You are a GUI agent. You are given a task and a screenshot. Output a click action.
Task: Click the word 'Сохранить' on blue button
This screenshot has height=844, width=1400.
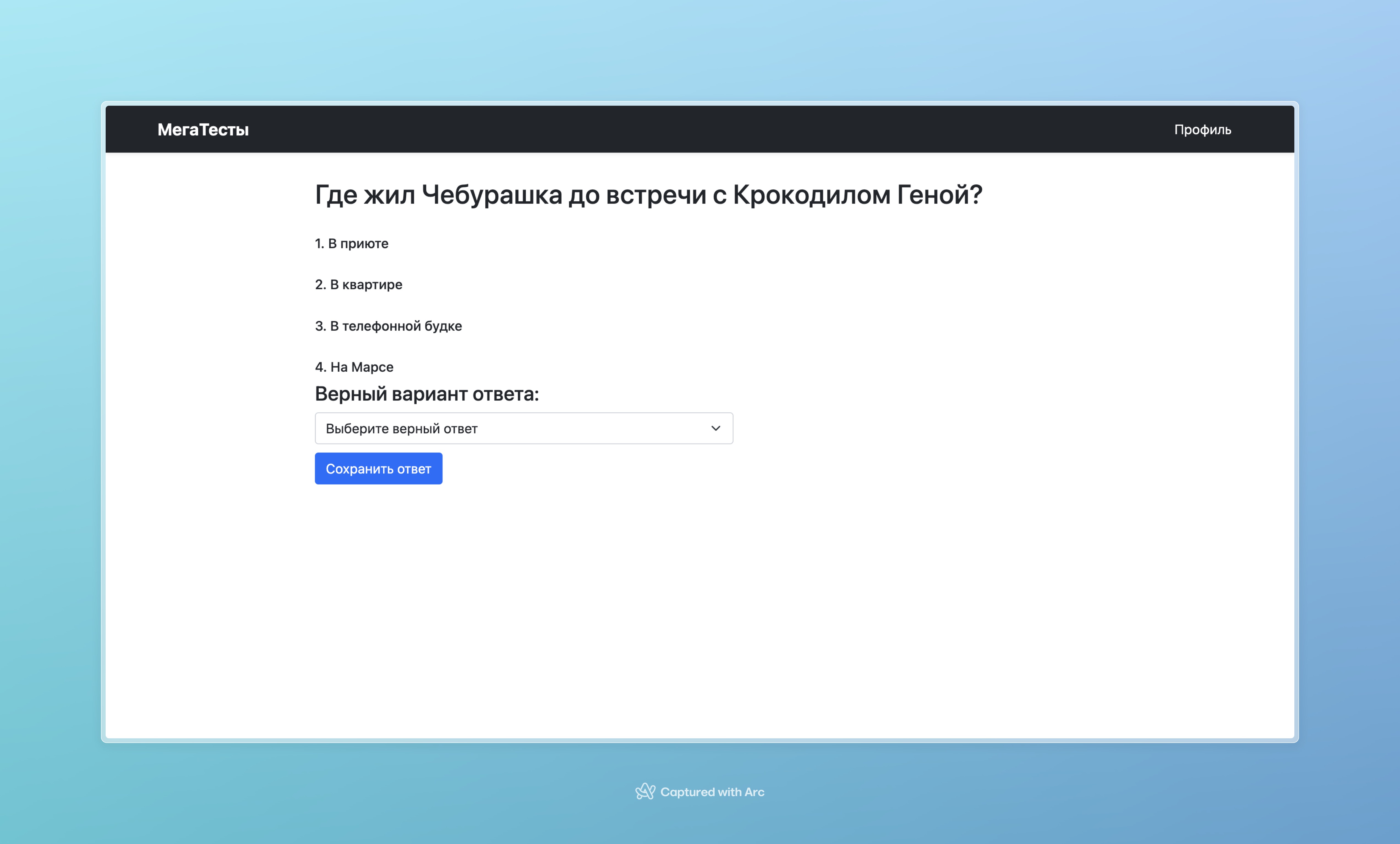point(359,469)
